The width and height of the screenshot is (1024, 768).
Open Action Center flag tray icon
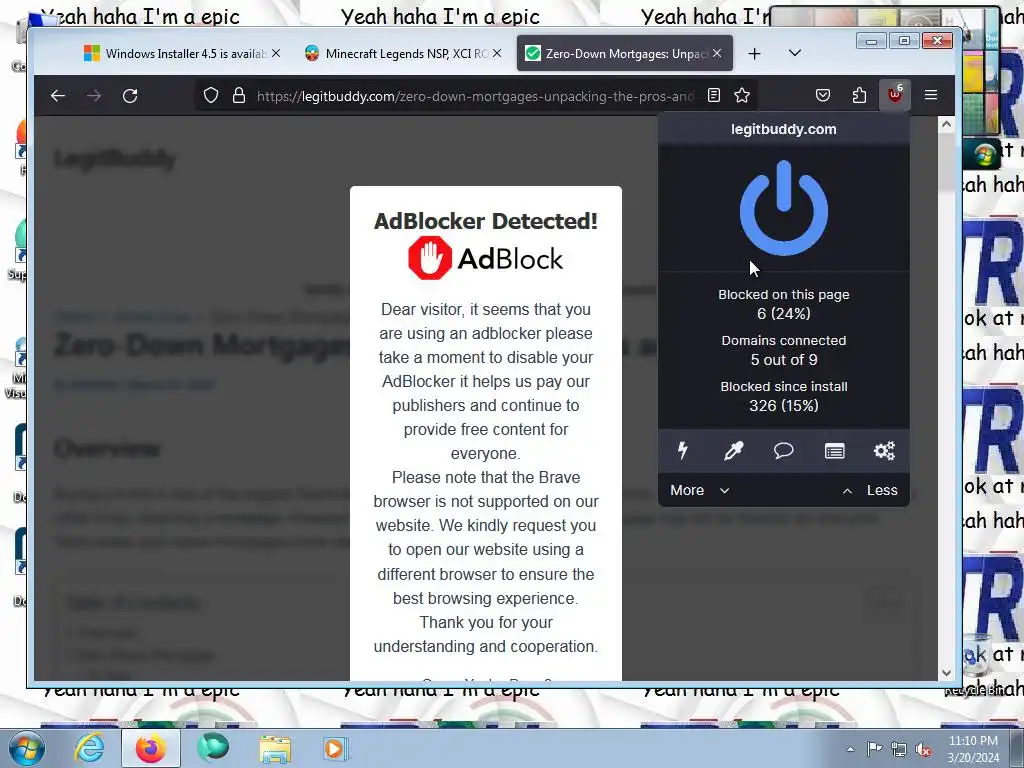click(x=874, y=749)
